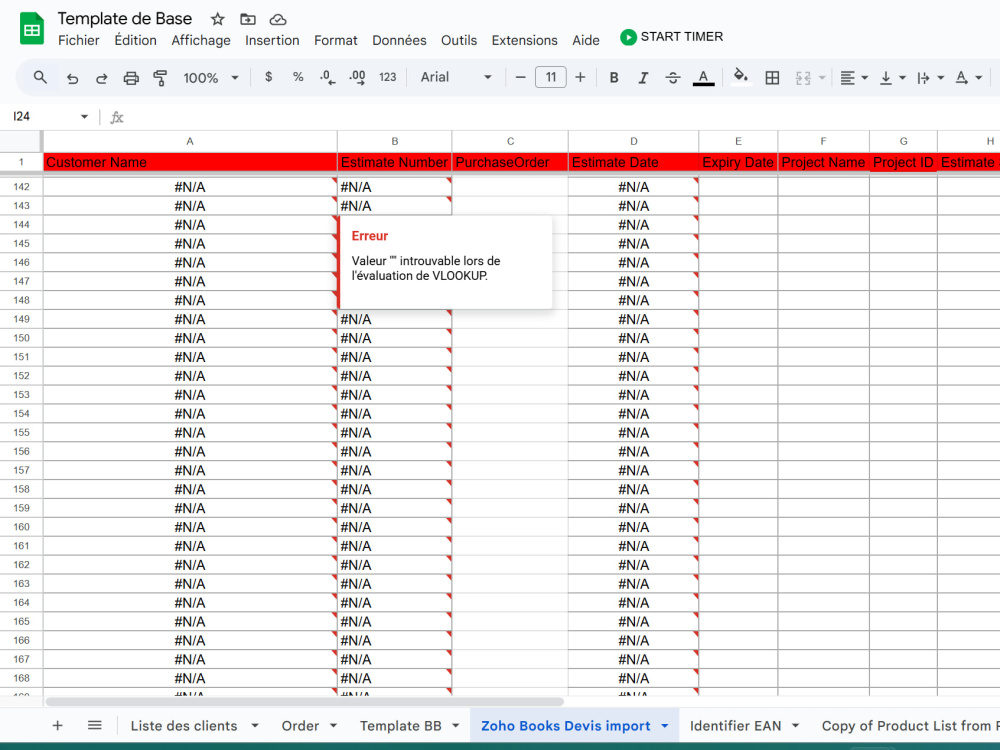
Task: Click the START TIMER button
Action: tap(672, 37)
